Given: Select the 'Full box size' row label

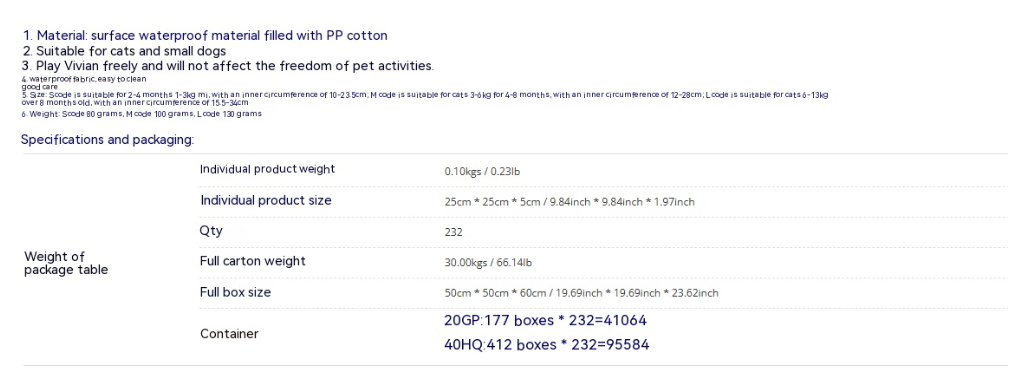Looking at the screenshot, I should 235,292.
